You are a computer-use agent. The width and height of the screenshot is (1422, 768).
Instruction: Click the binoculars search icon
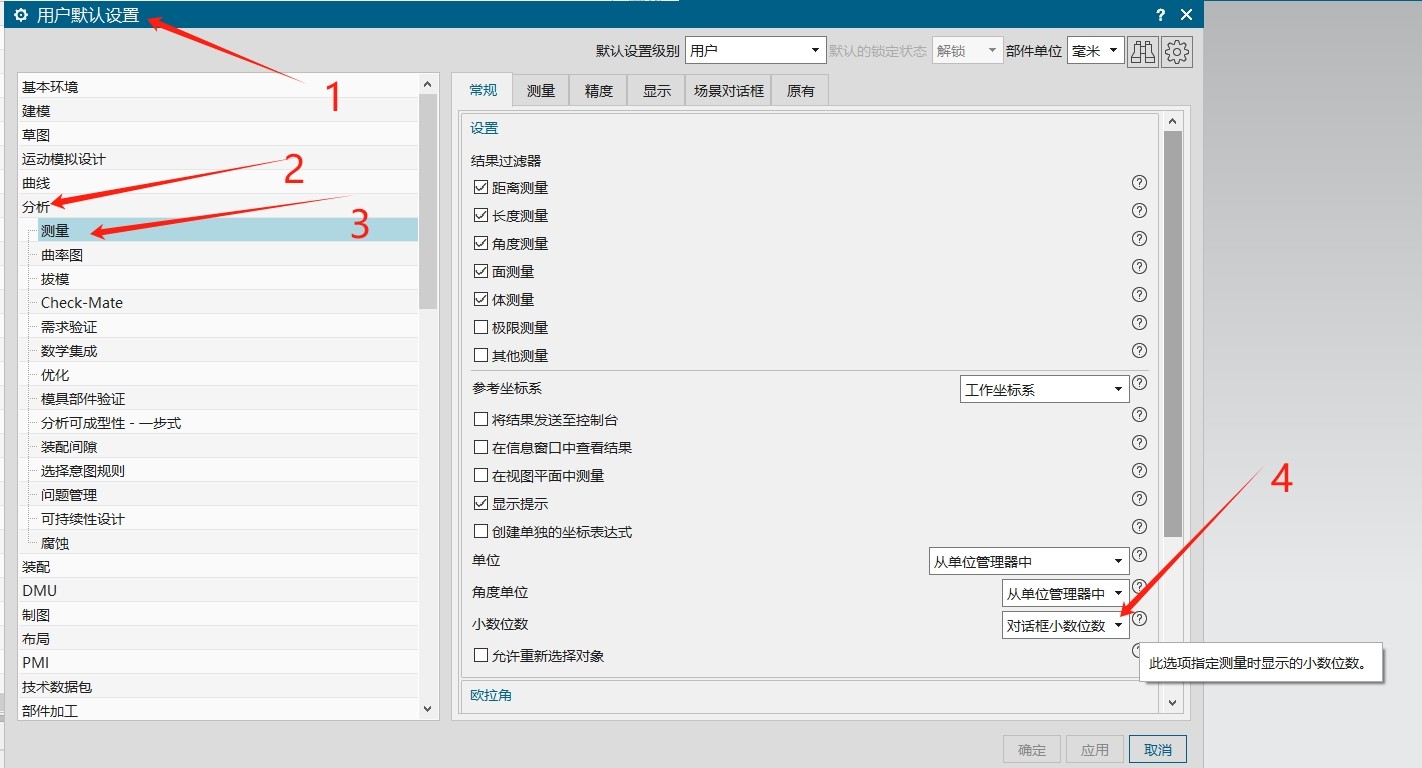click(1142, 51)
